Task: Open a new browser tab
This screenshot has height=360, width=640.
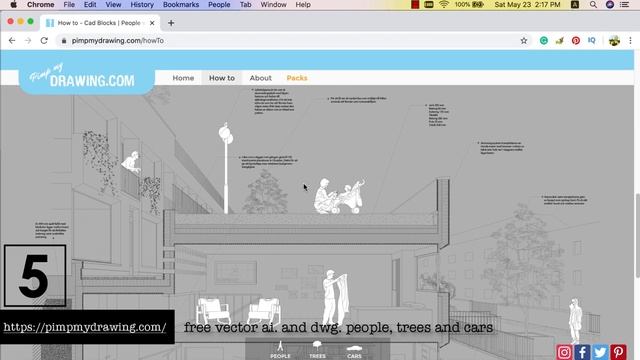Action: click(x=171, y=23)
